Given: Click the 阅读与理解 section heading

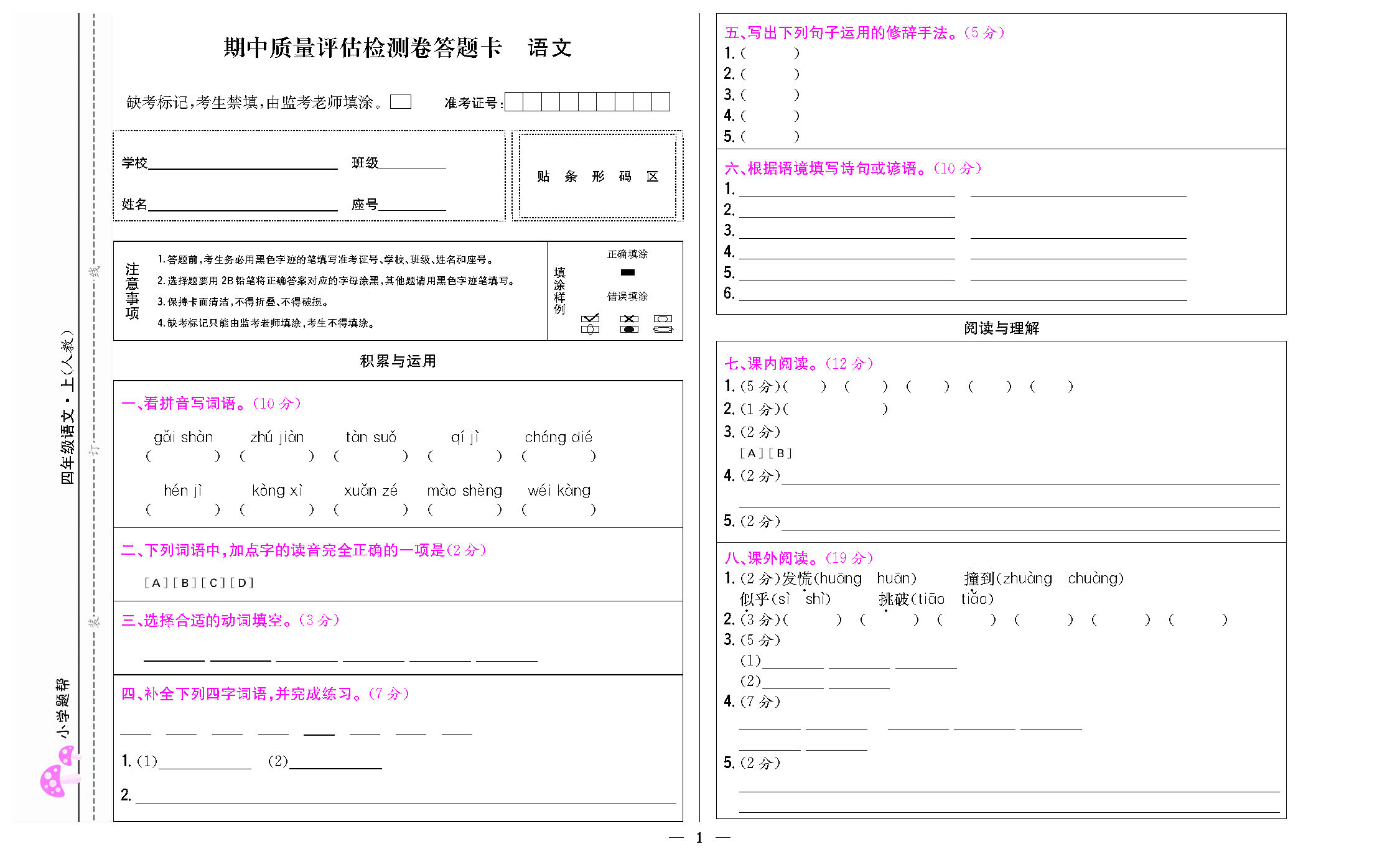Looking at the screenshot, I should click(1001, 328).
